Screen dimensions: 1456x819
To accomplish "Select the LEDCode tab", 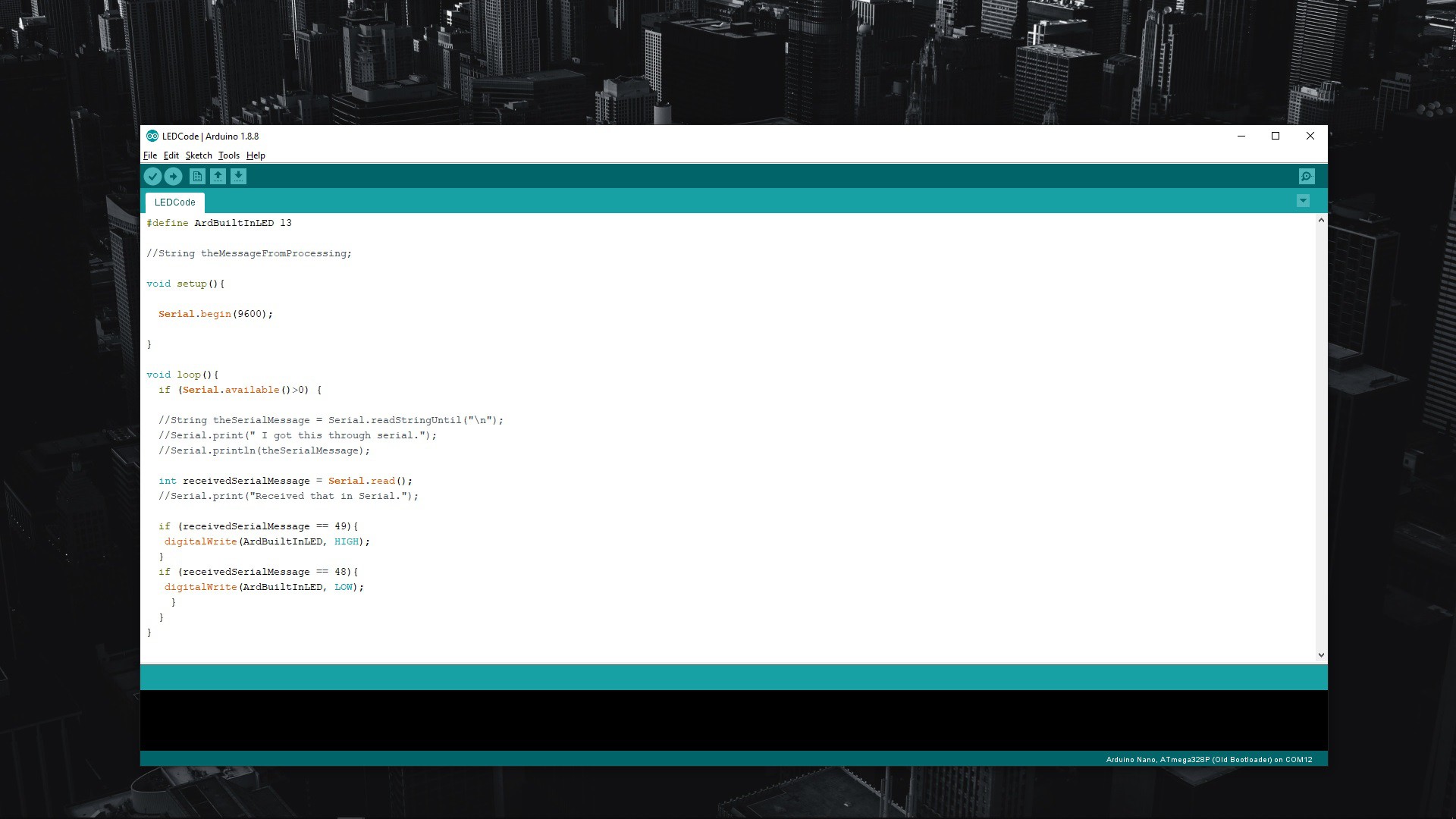I will tap(174, 202).
